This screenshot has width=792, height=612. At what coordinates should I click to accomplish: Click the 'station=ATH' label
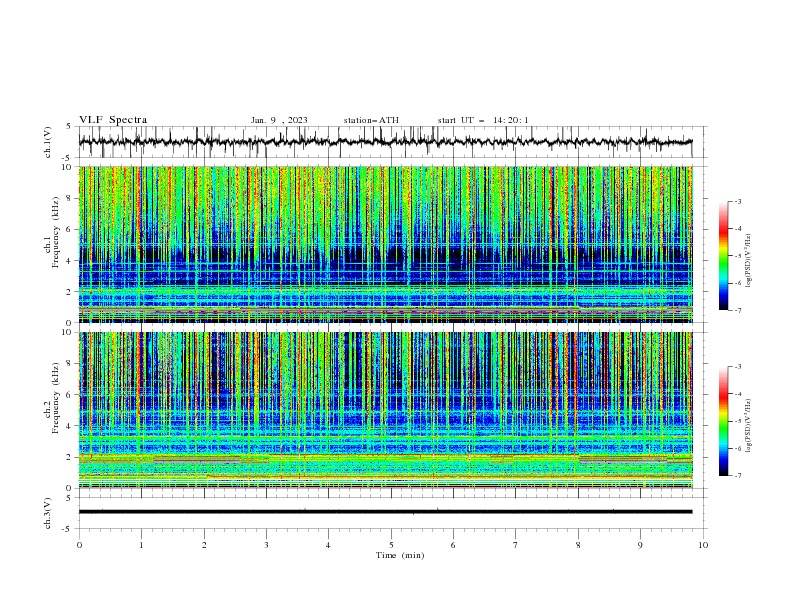(371, 120)
